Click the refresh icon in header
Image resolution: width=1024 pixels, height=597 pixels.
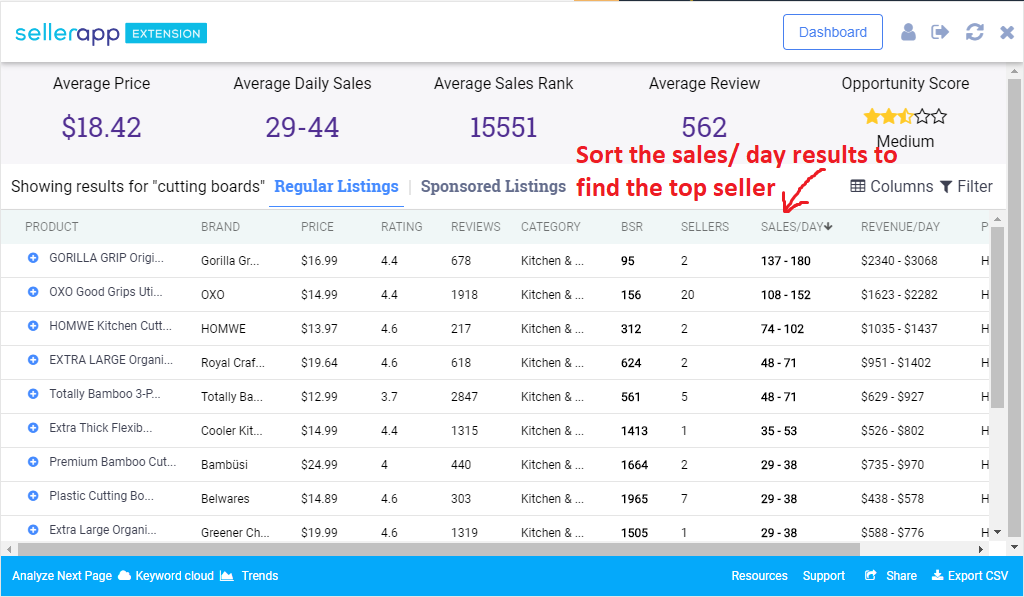pos(974,32)
